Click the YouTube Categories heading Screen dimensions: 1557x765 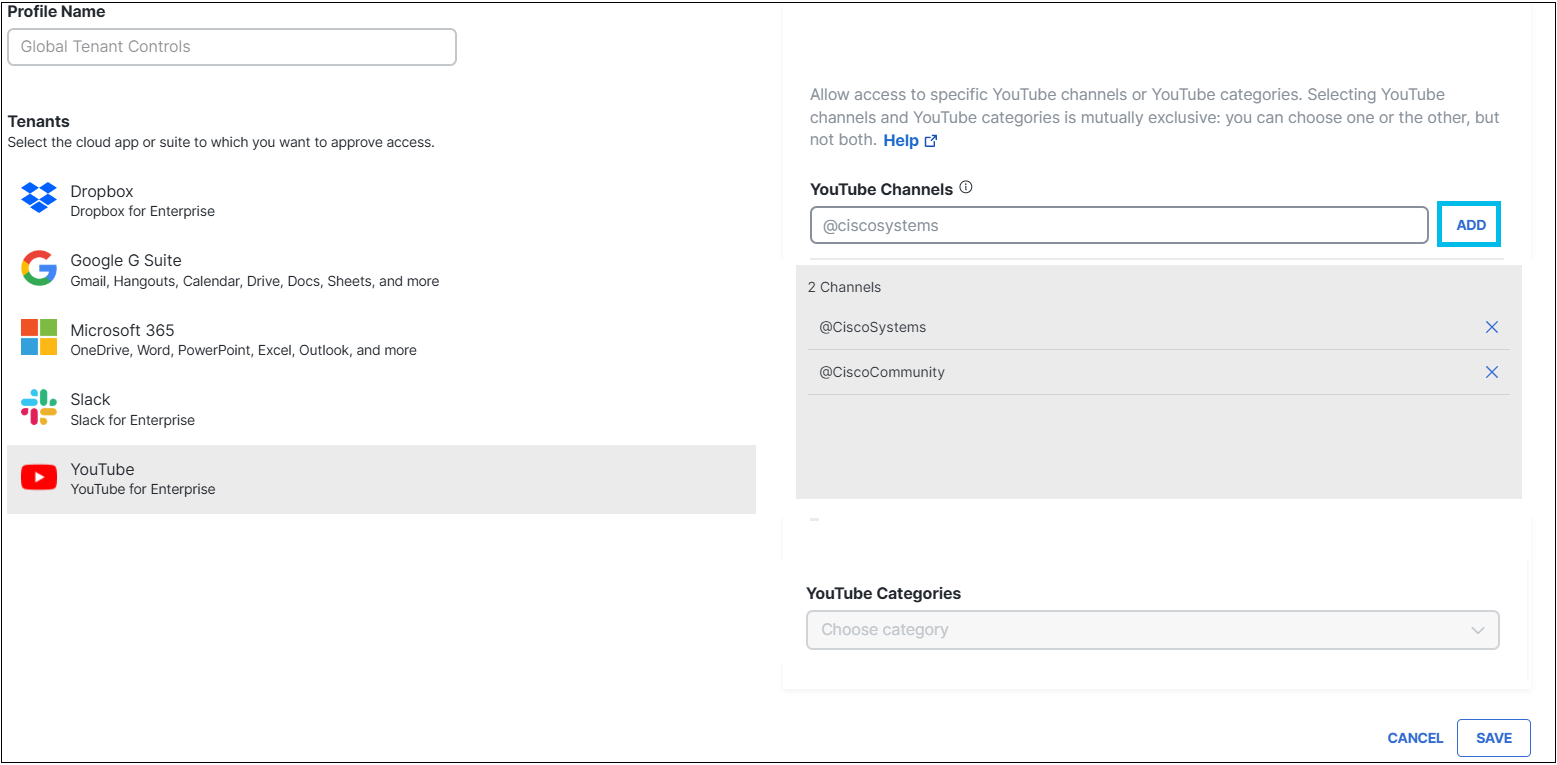pyautogui.click(x=884, y=594)
